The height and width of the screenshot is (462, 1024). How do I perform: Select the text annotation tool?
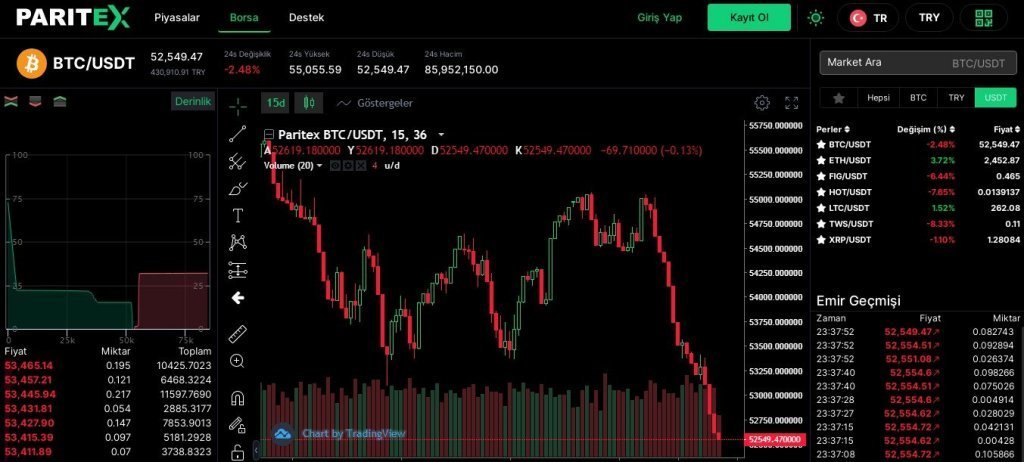point(238,216)
